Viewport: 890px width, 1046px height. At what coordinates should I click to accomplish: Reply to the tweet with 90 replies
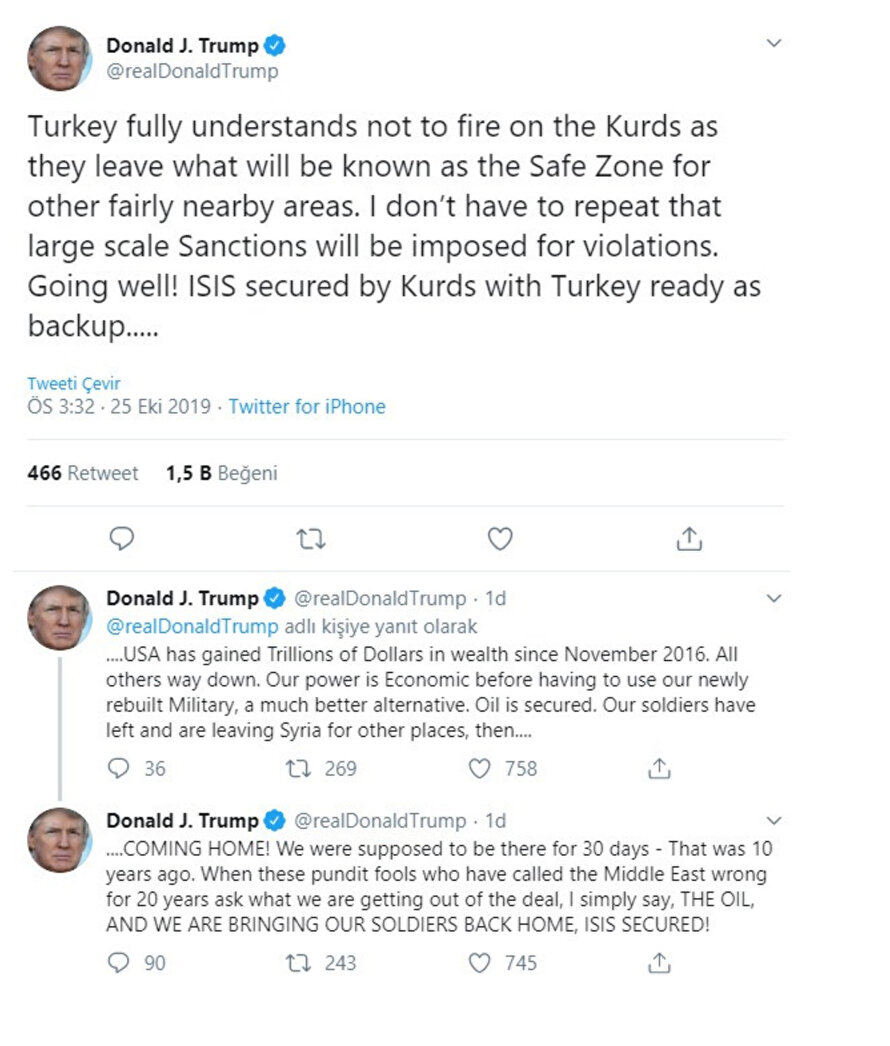point(119,963)
